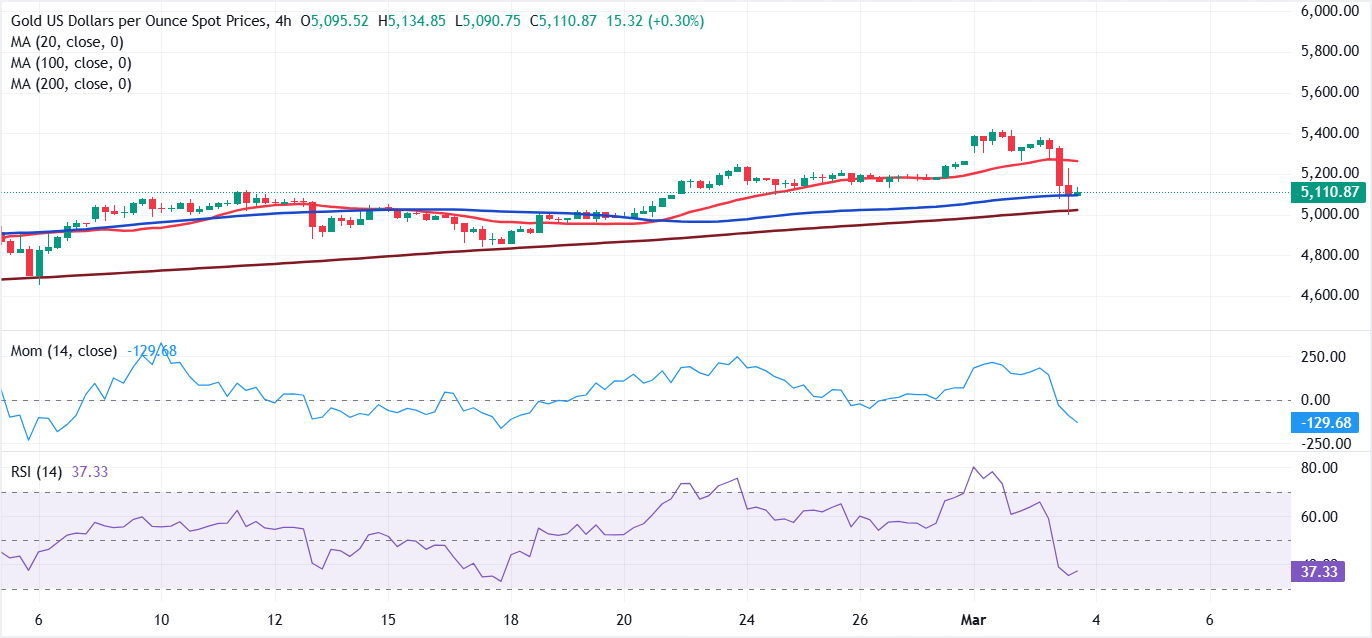The width and height of the screenshot is (1372, 638).
Task: Click the purple 37.33 label on RSI axis
Action: coord(1320,569)
